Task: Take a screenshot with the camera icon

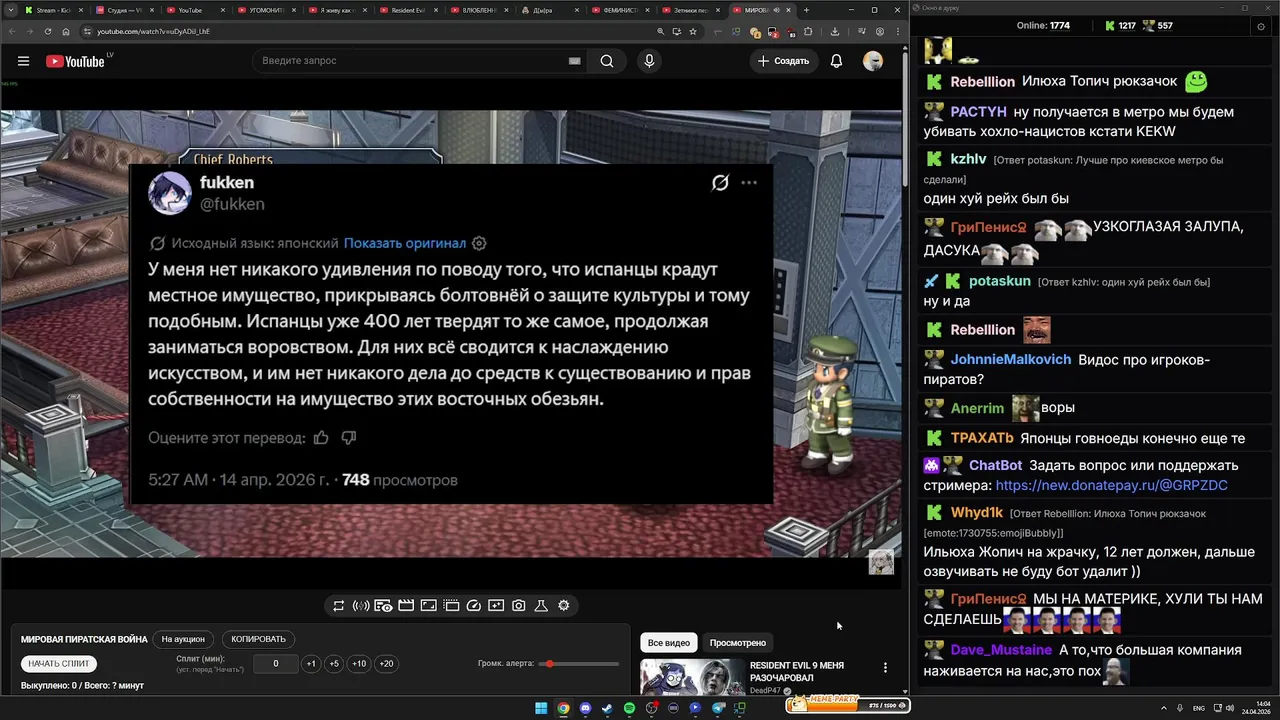Action: tap(518, 605)
